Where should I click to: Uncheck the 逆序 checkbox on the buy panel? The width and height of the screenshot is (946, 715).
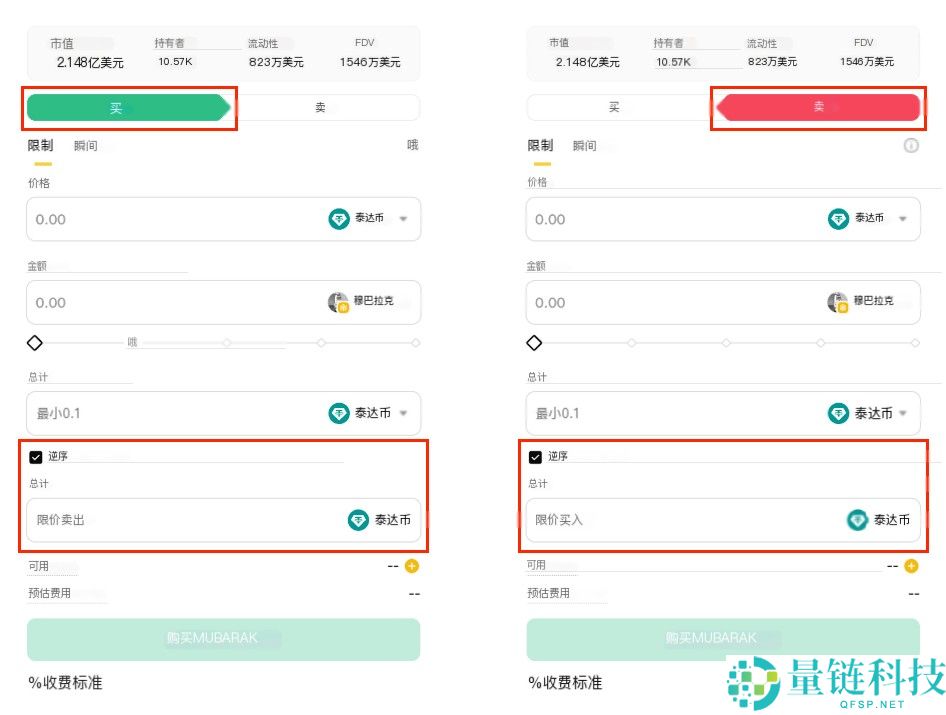(x=35, y=456)
